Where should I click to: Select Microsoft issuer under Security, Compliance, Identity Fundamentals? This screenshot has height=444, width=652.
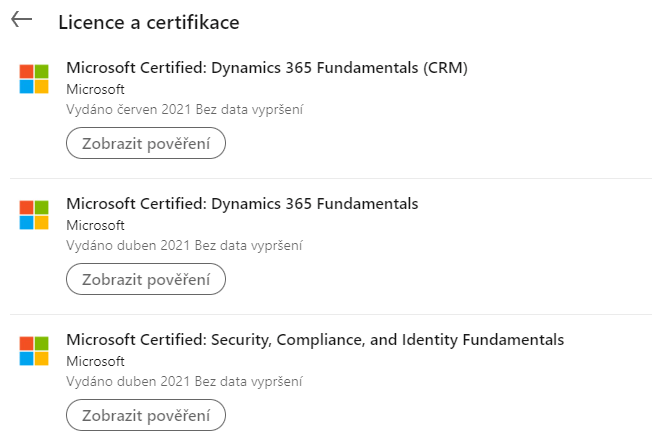click(x=95, y=361)
